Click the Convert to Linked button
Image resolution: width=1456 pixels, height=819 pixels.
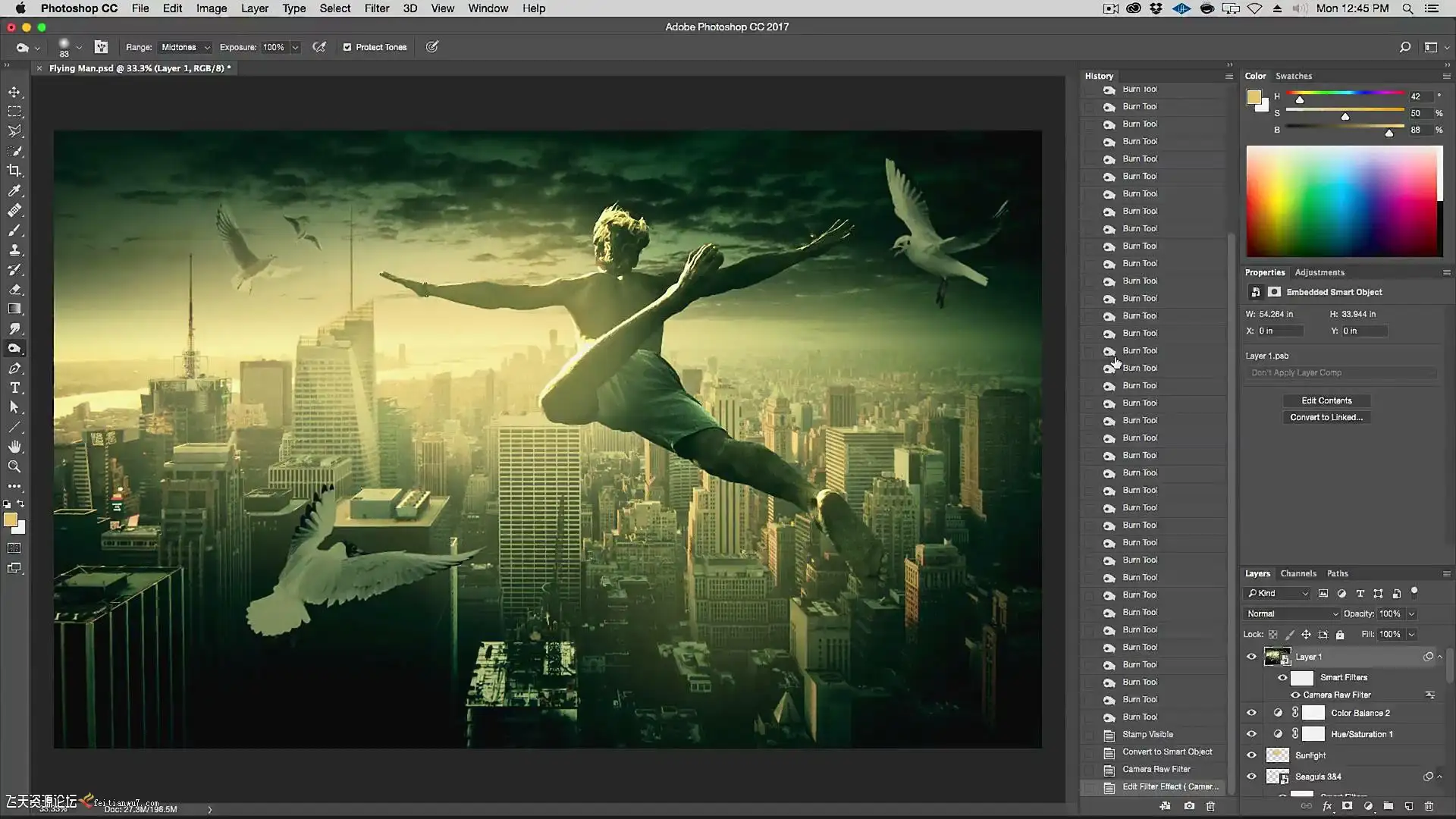pos(1326,417)
